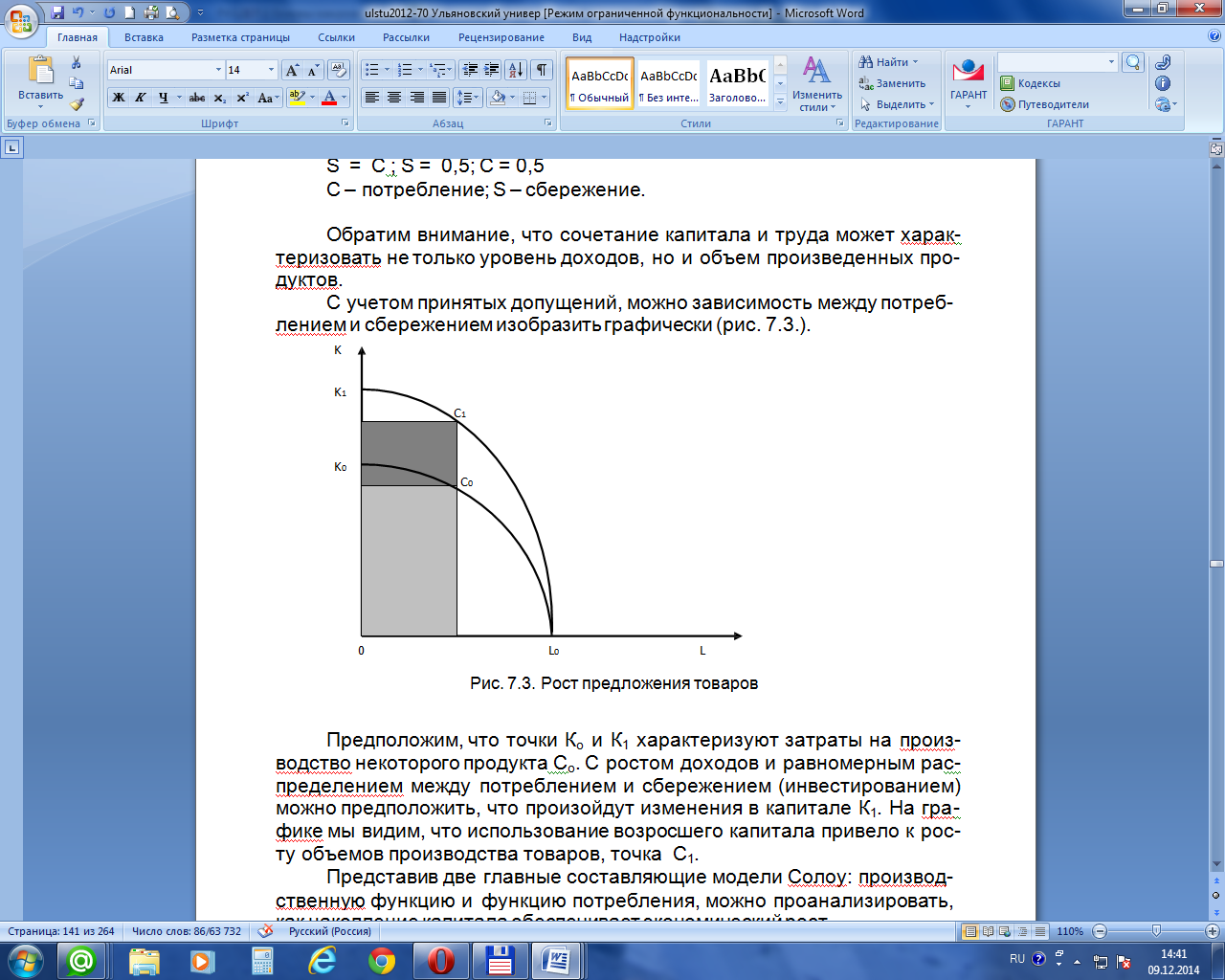Image resolution: width=1225 pixels, height=980 pixels.
Task: Toggle superscript formatting
Action: click(x=242, y=98)
